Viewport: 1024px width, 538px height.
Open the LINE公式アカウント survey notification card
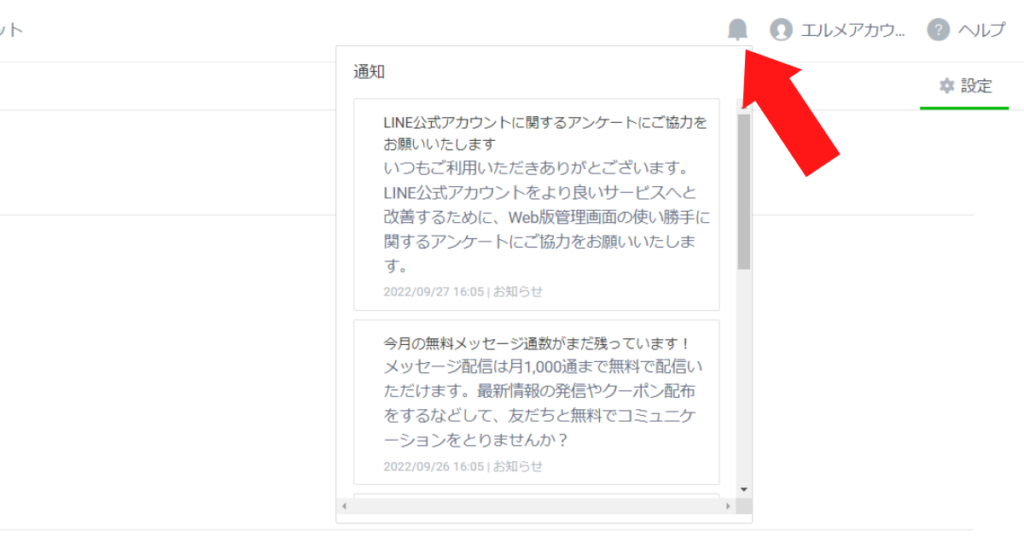pyautogui.click(x=536, y=204)
